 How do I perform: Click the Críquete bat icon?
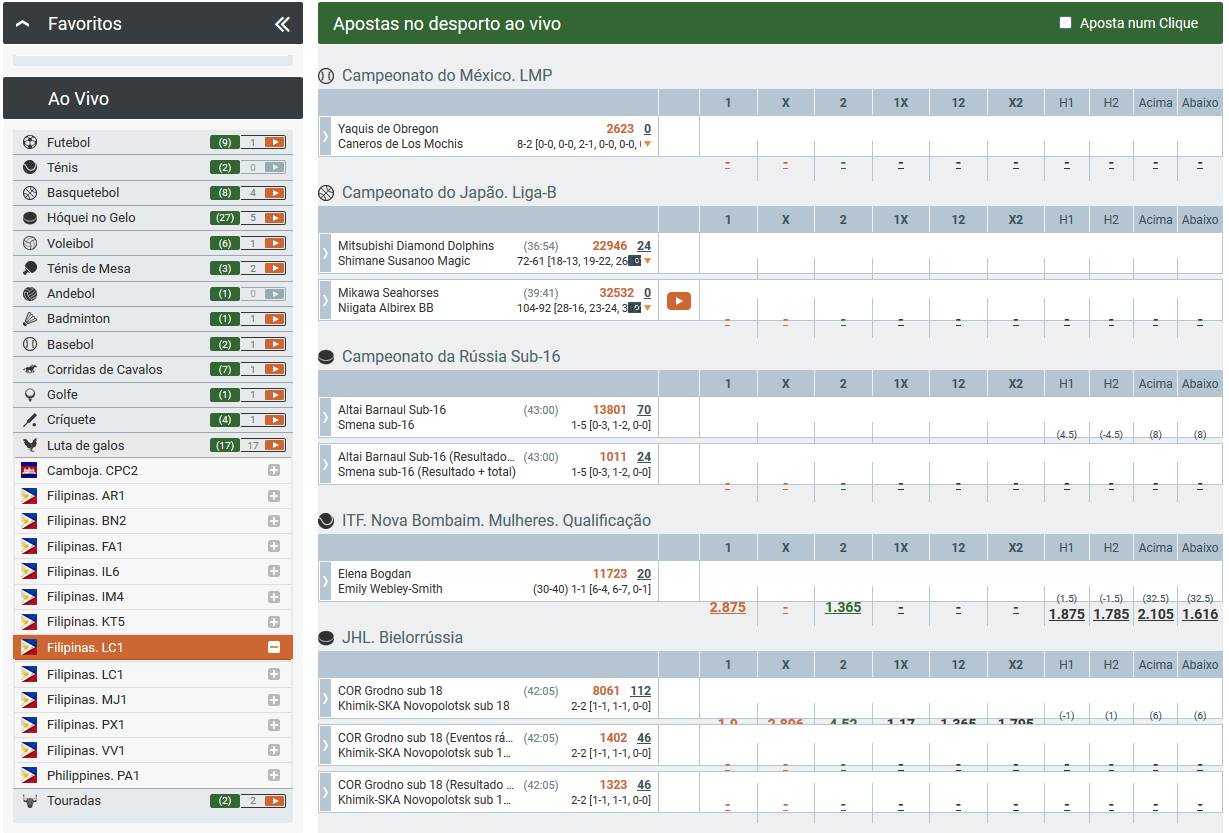coord(30,420)
